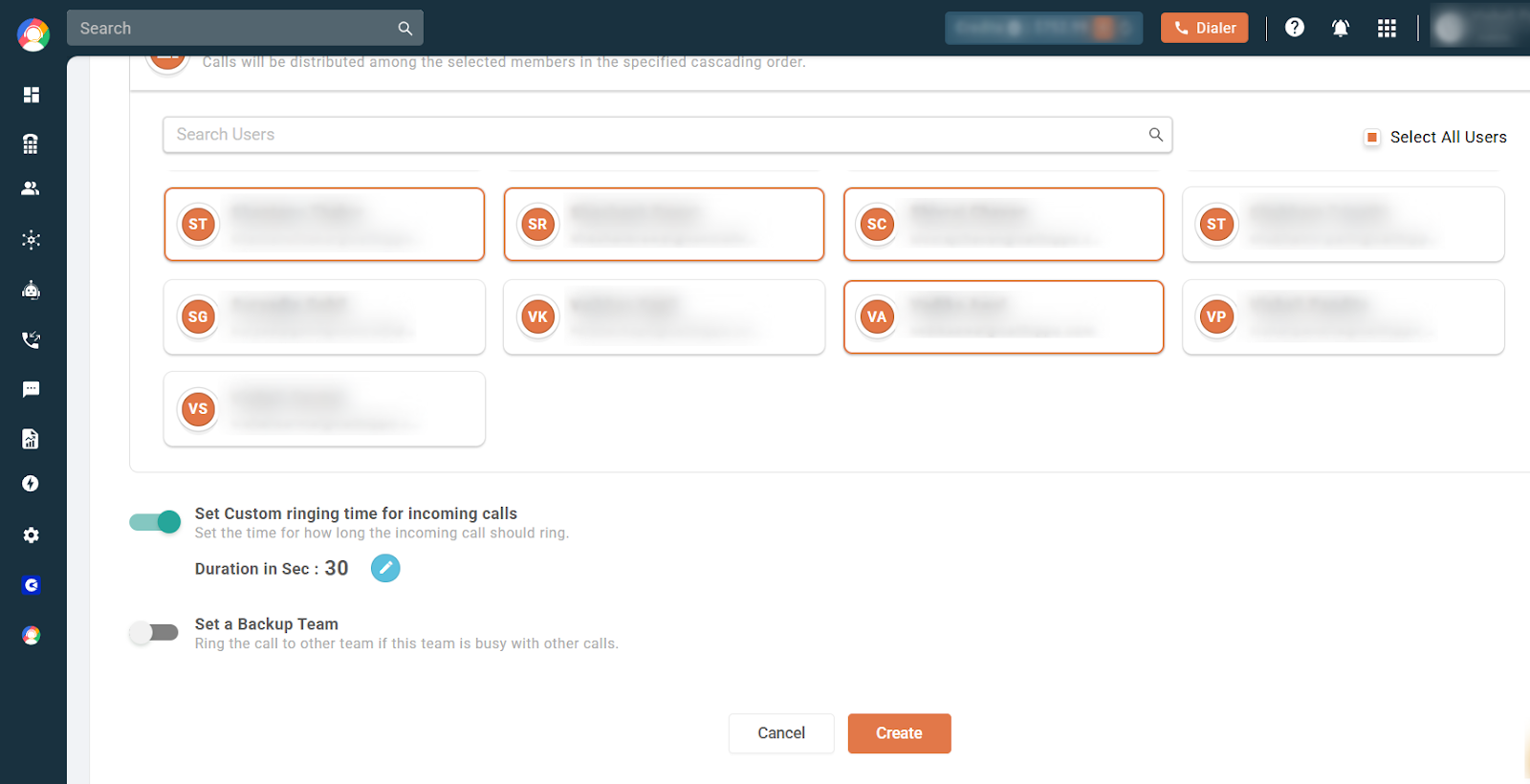
Task: Open the bot icon in sidebar
Action: [x=32, y=290]
